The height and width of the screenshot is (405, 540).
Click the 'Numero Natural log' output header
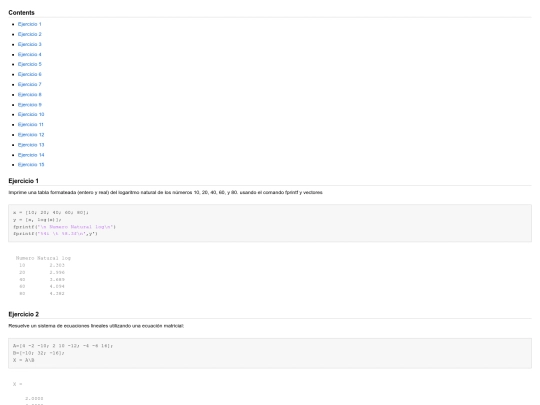[43, 258]
